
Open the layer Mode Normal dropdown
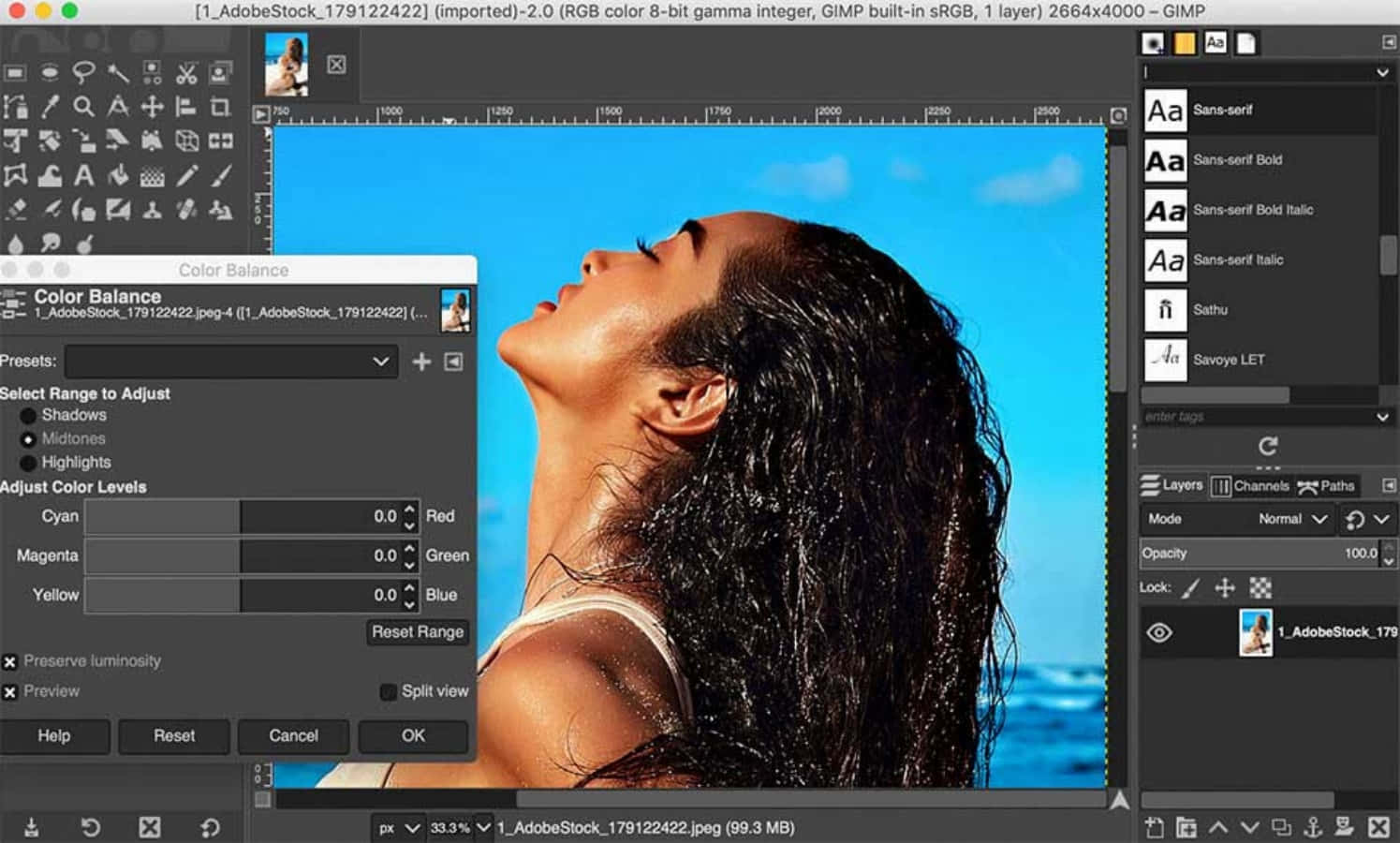point(1292,519)
